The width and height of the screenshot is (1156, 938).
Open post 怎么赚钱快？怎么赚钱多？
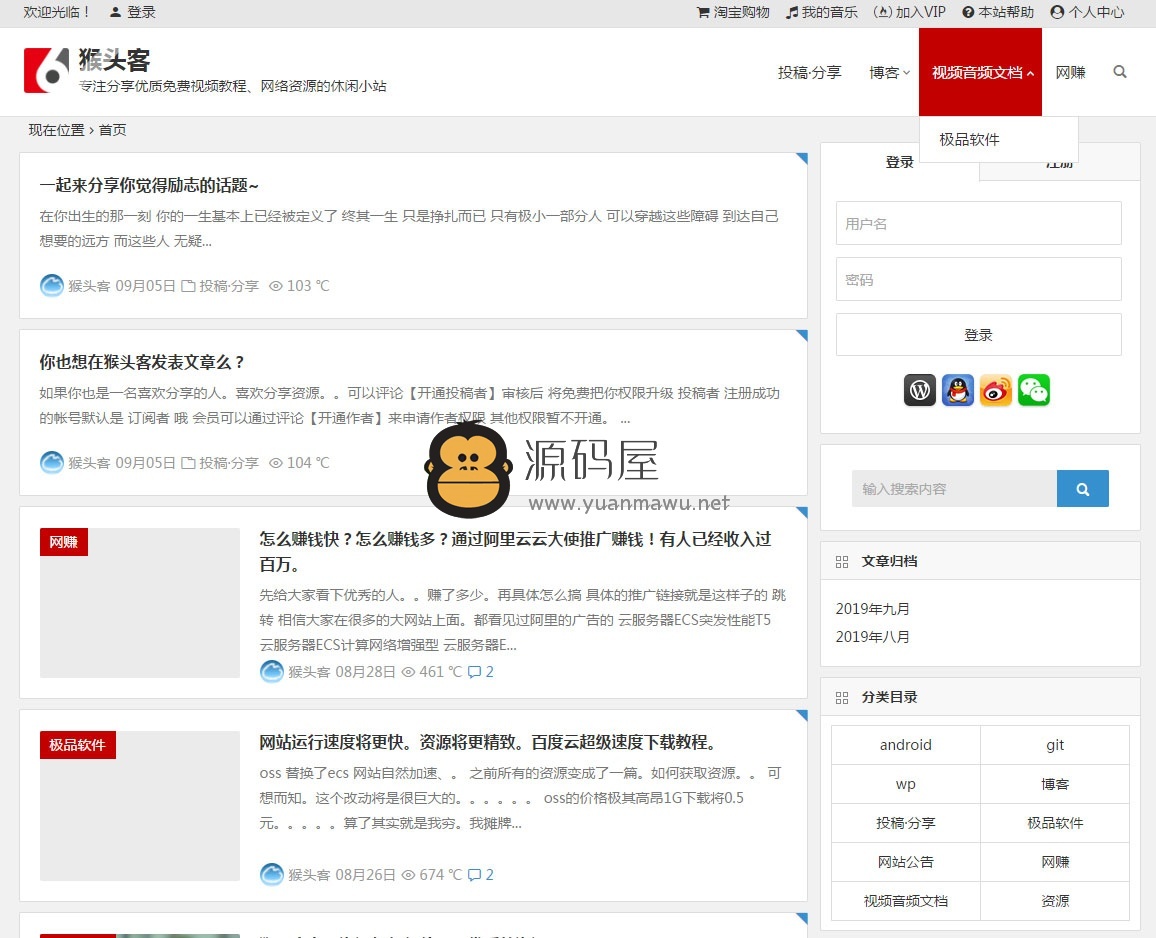point(515,552)
